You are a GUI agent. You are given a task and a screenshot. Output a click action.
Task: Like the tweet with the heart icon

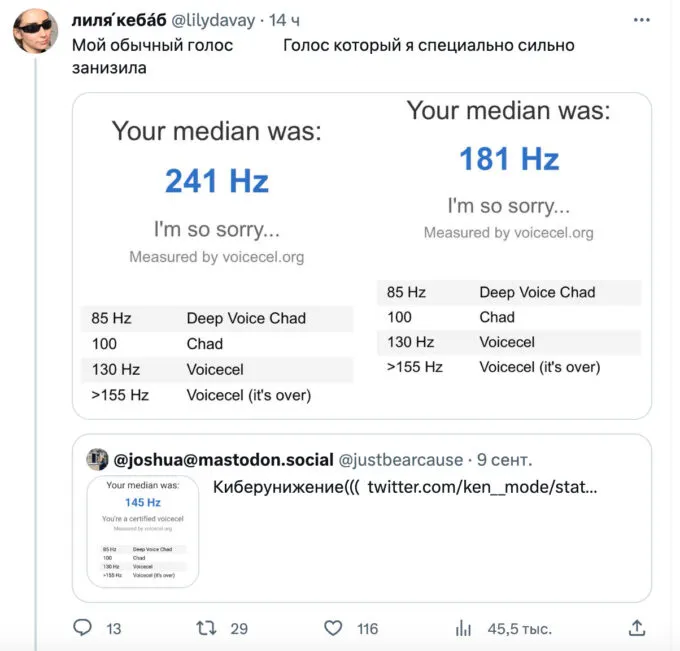coord(333,628)
